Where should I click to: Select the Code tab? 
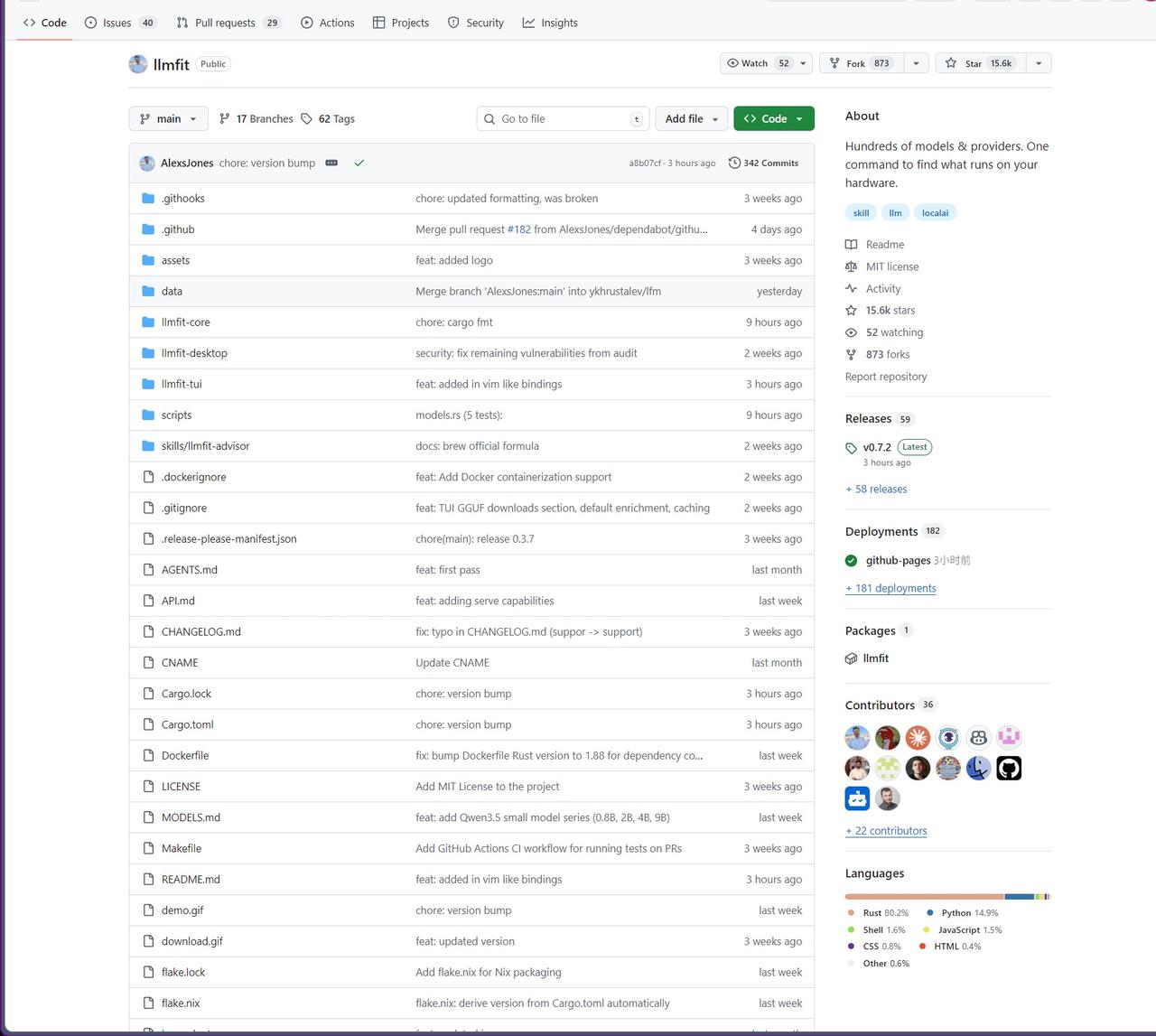(45, 23)
